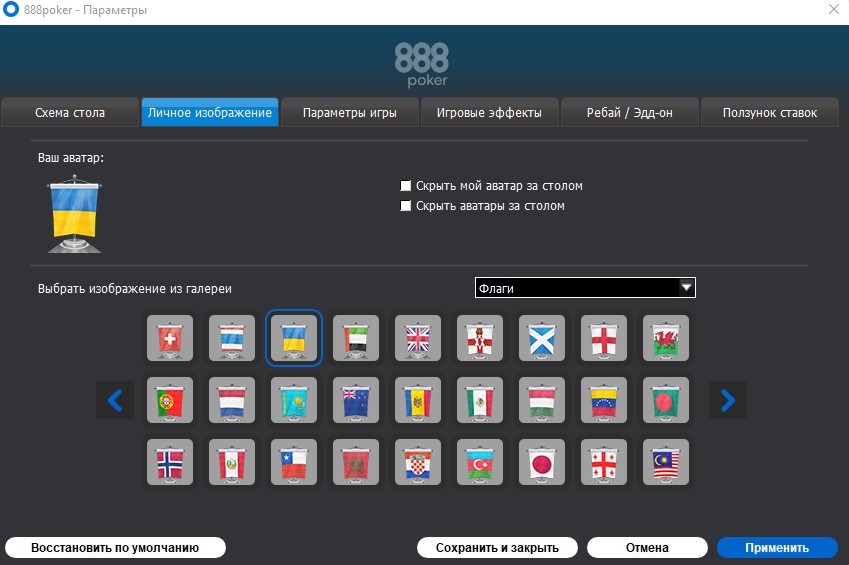Image resolution: width=849 pixels, height=565 pixels.
Task: Open the 'Игровые эффекты' tab
Action: [x=489, y=113]
